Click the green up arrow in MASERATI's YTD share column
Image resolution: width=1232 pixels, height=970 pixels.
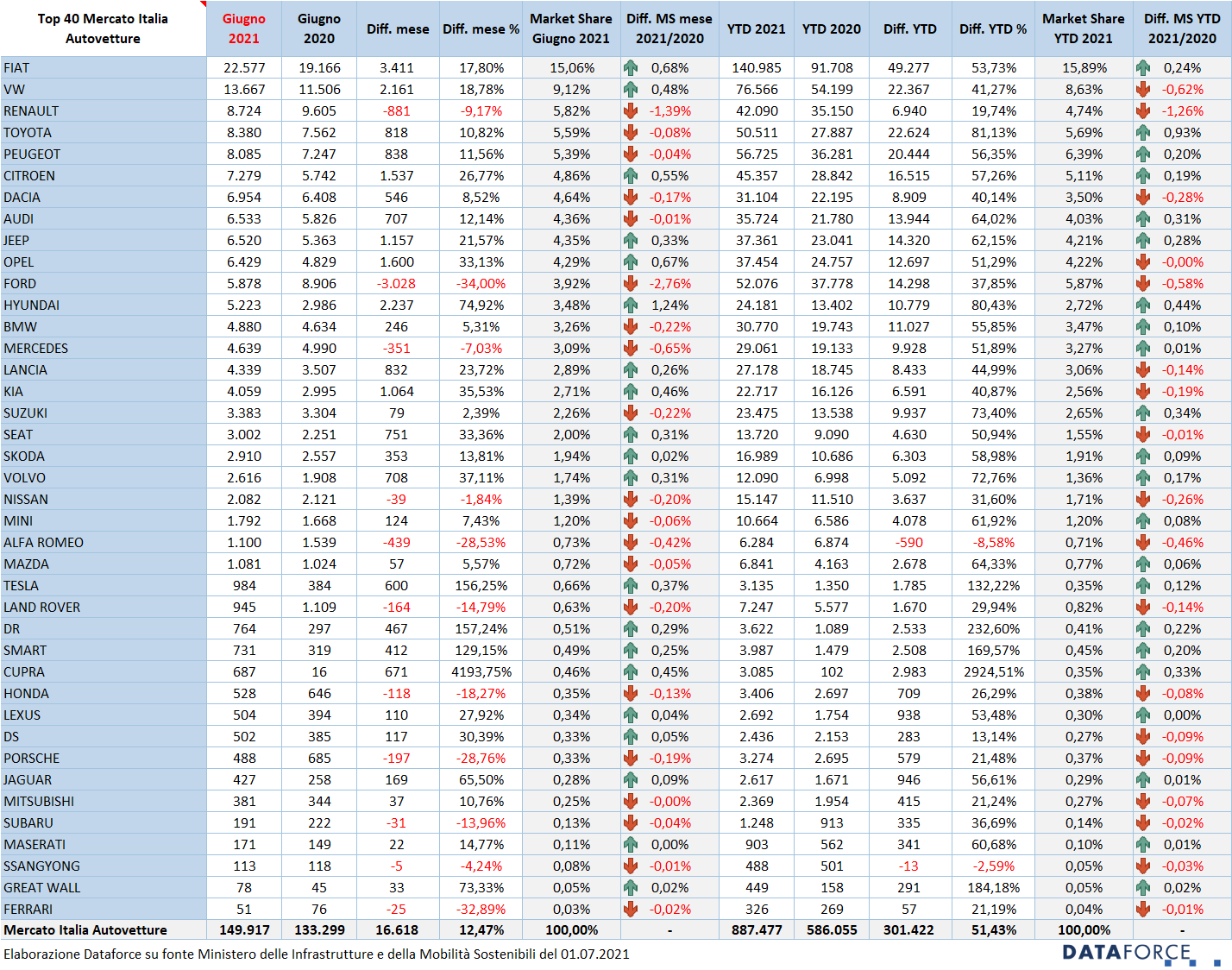[x=1143, y=844]
